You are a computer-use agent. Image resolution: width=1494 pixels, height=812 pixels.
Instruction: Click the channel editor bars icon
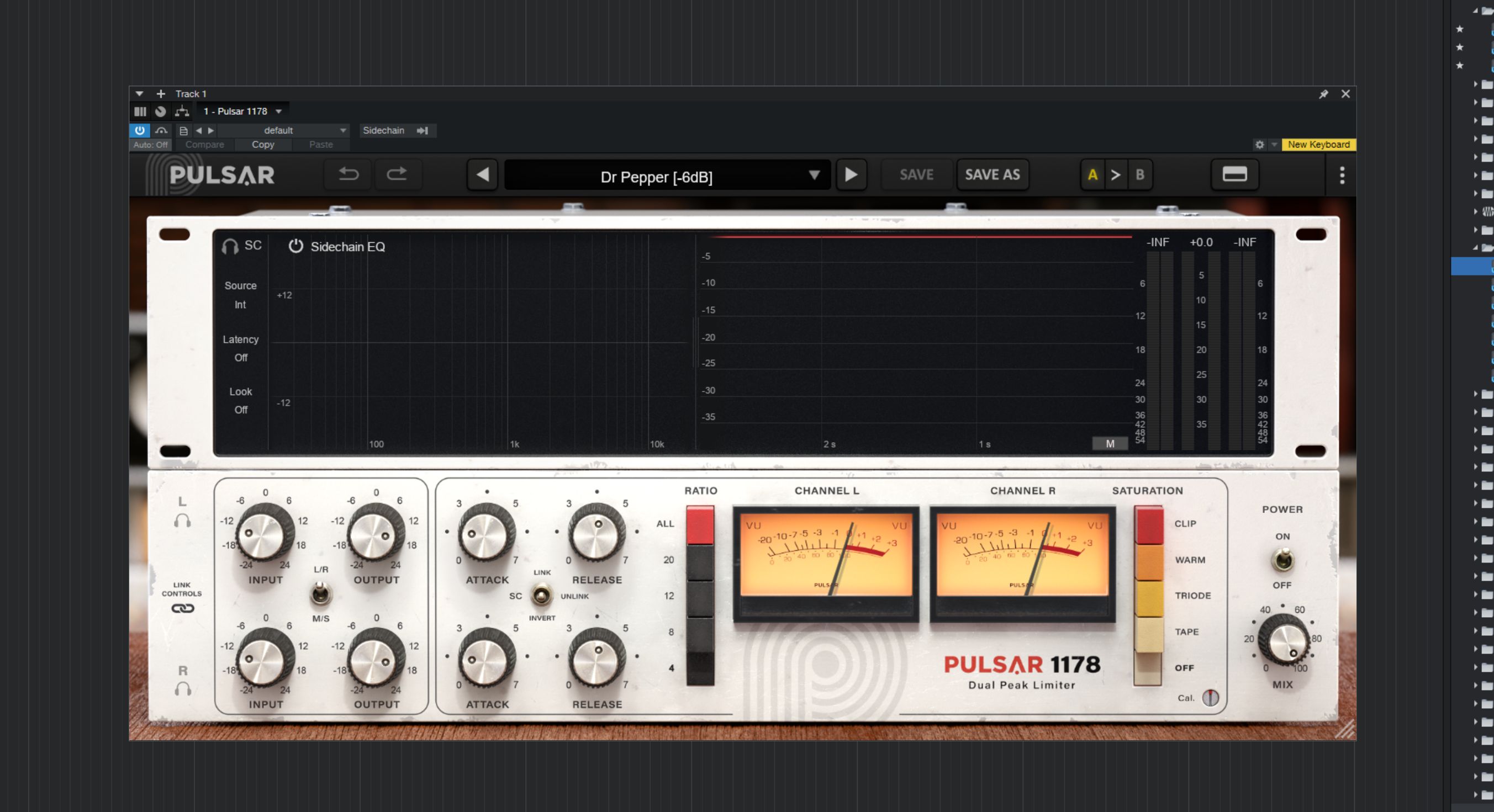point(140,112)
